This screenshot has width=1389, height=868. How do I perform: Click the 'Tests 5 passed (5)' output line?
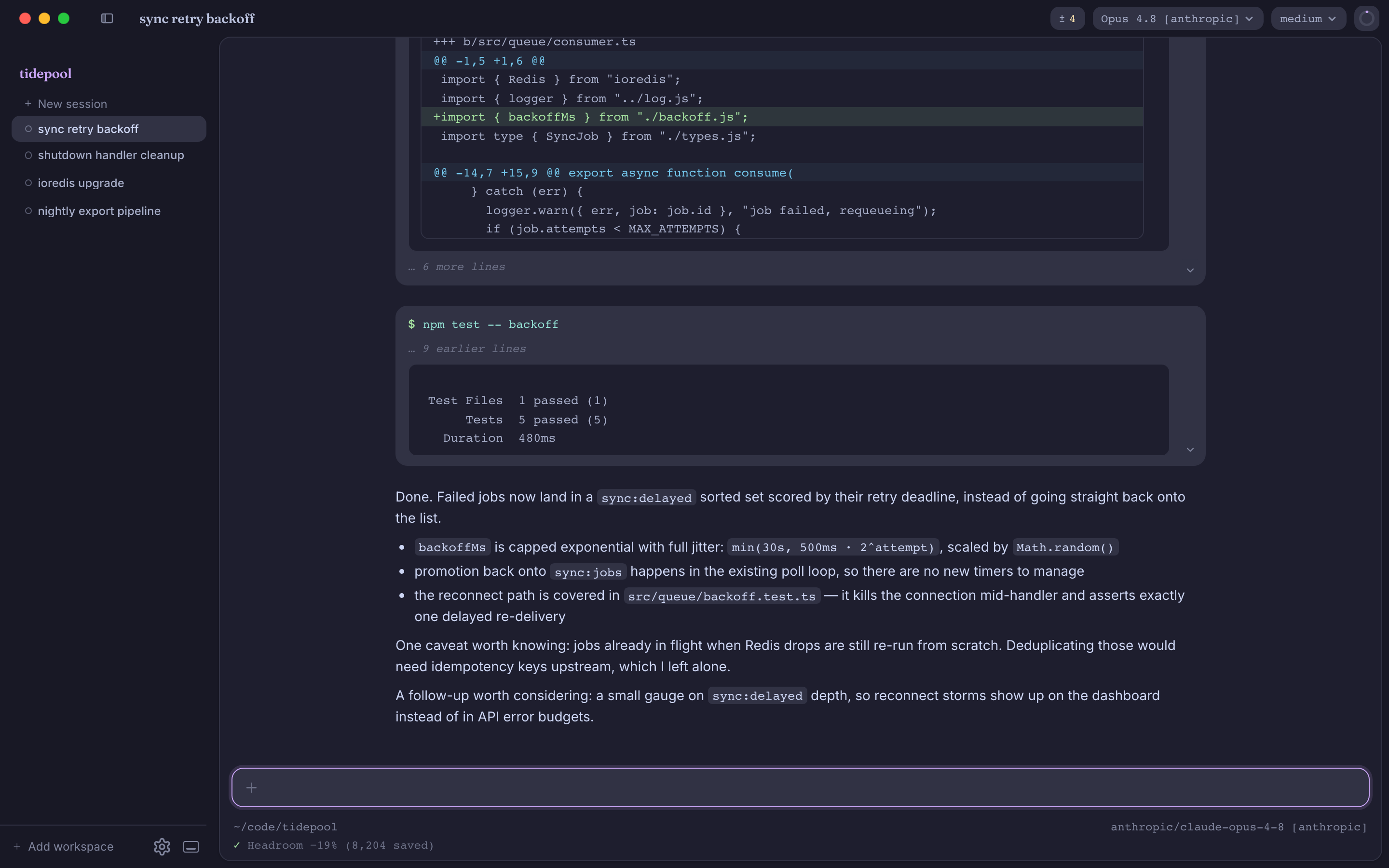pyautogui.click(x=536, y=420)
